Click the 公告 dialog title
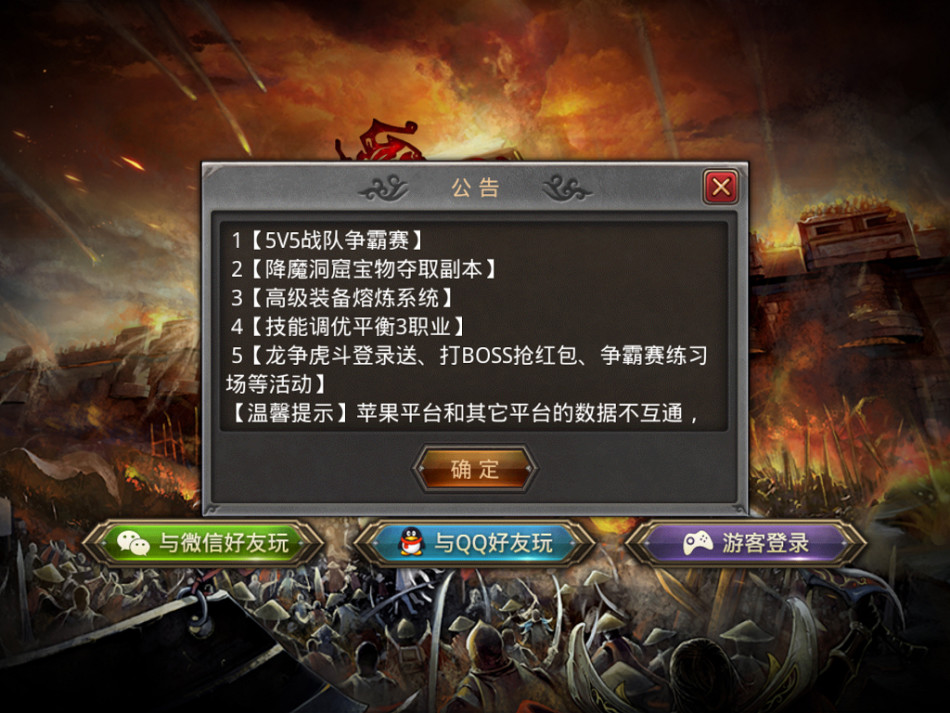The width and height of the screenshot is (950, 713). pos(475,188)
